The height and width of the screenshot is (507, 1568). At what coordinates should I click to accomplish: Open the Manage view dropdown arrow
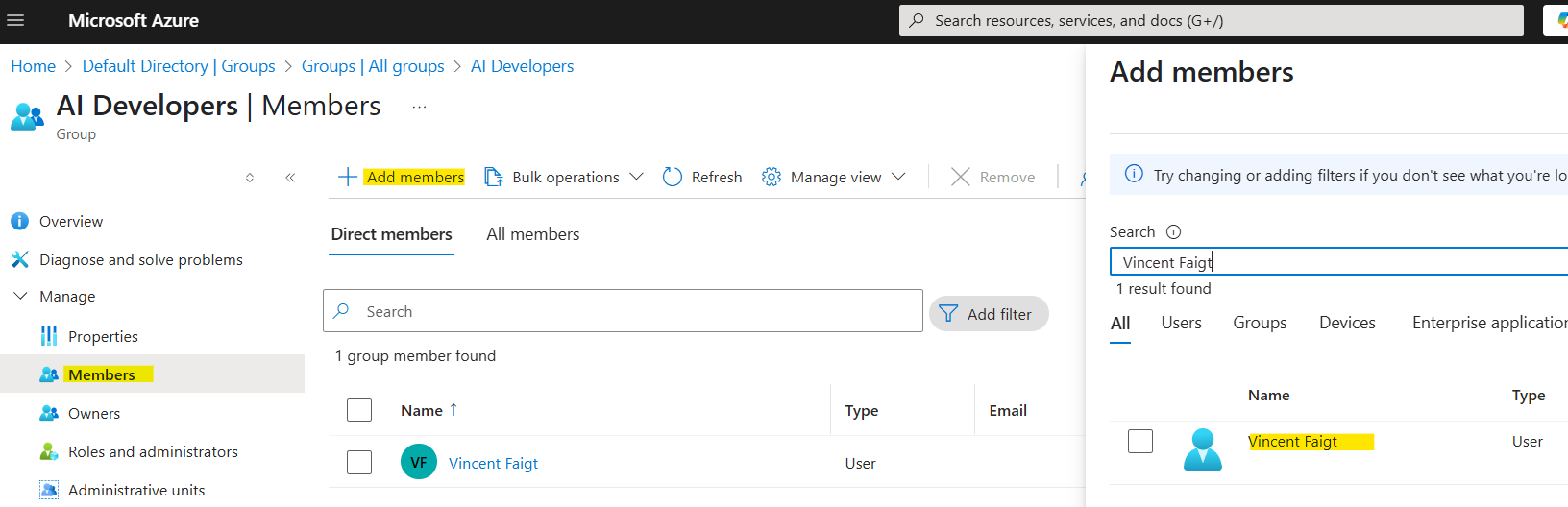click(x=898, y=177)
